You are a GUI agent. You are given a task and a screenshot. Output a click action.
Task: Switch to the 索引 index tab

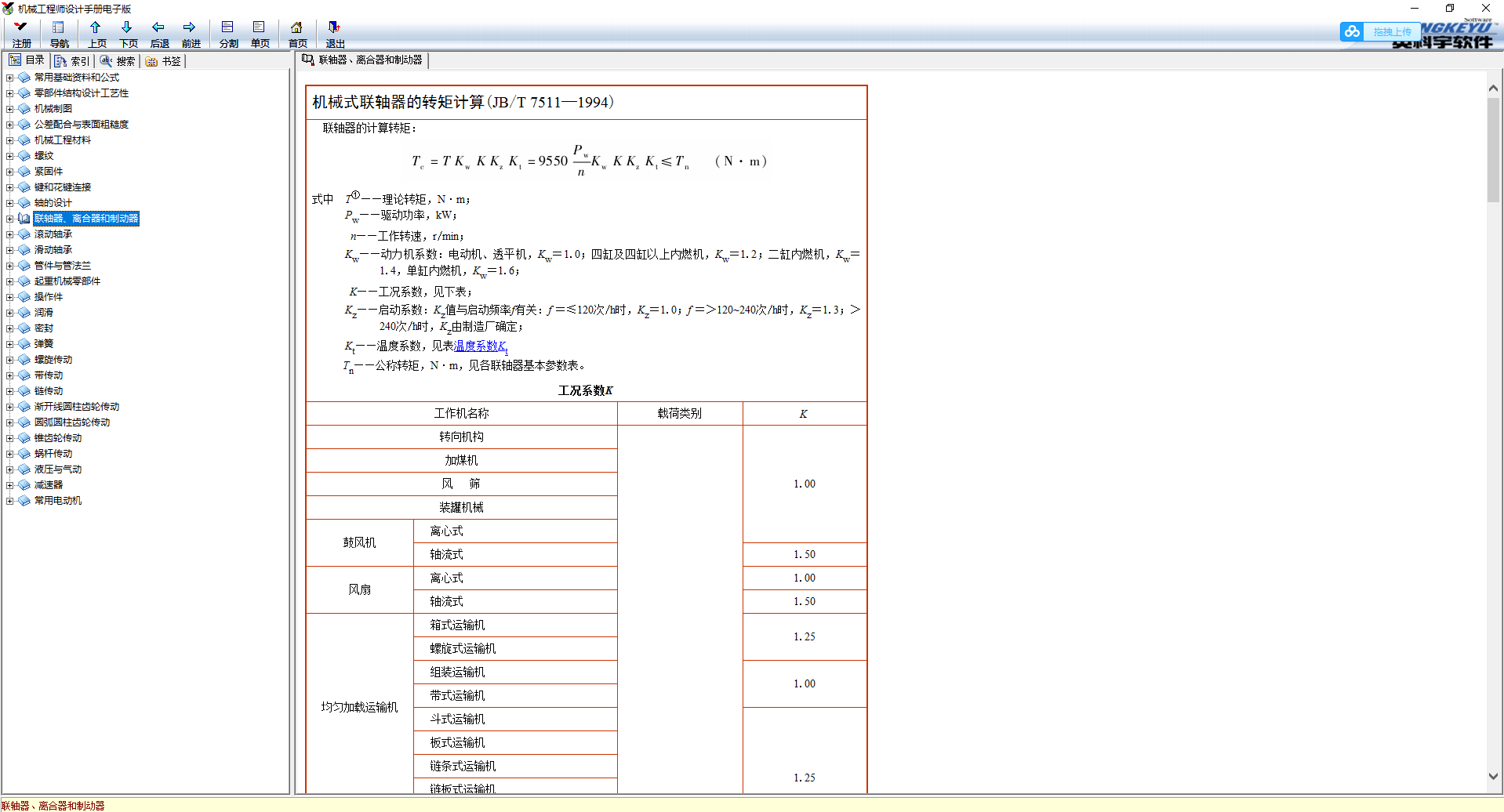pyautogui.click(x=72, y=60)
